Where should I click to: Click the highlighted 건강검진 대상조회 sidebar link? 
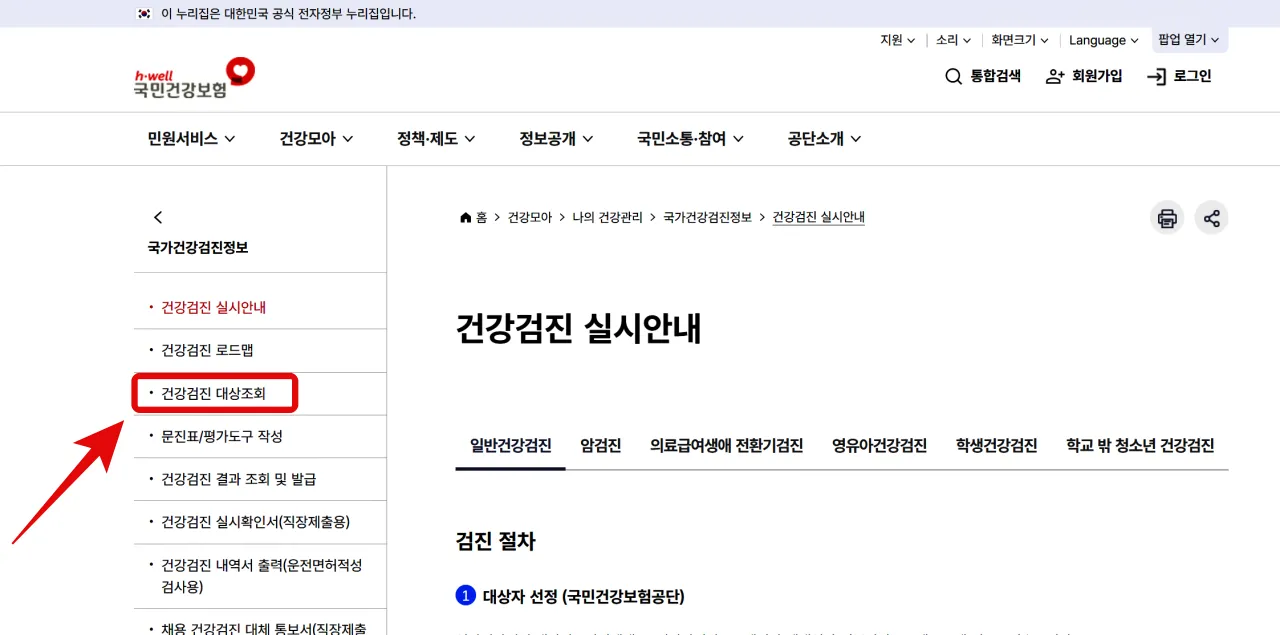tap(213, 392)
